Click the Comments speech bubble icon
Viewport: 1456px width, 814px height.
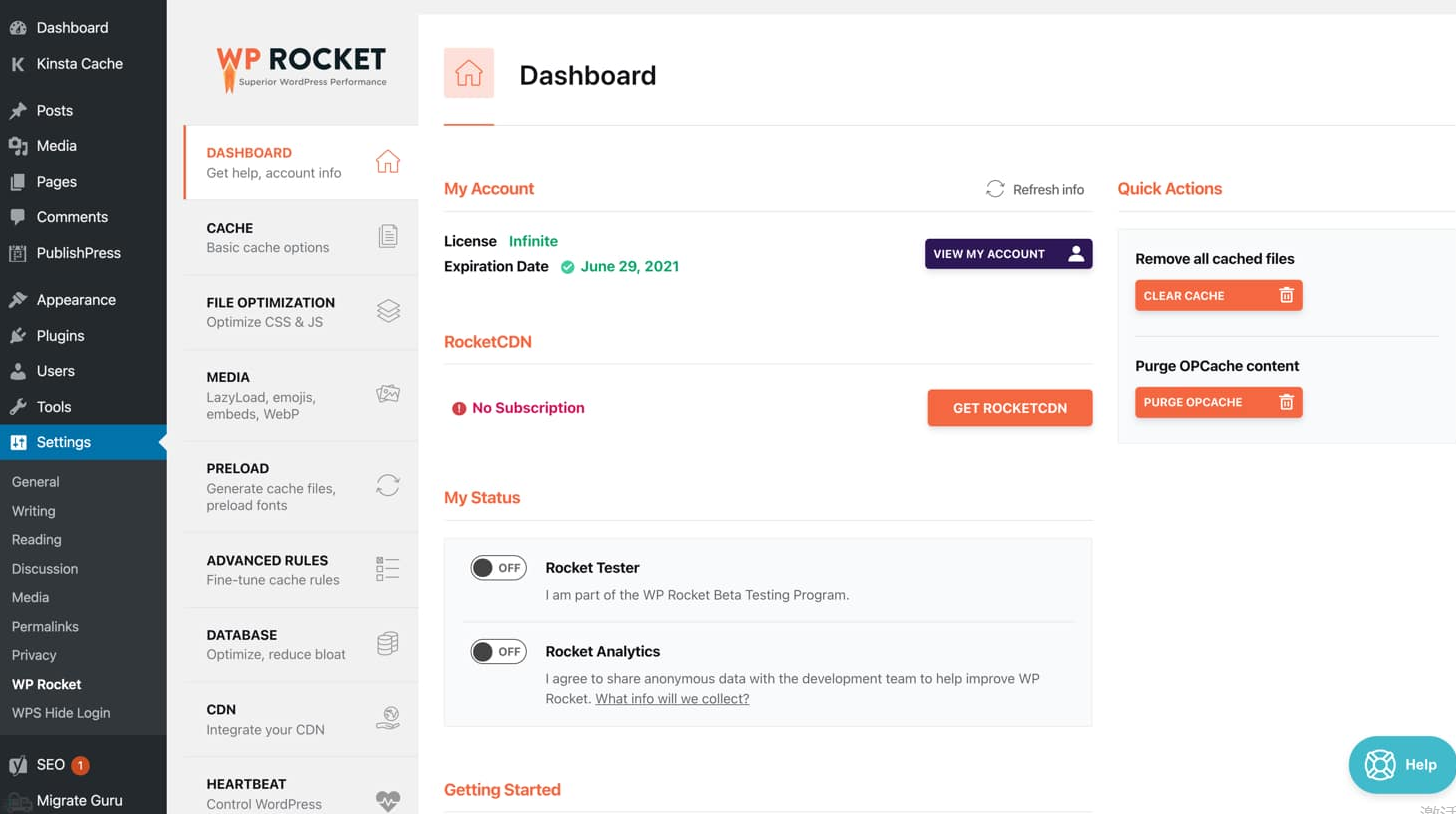pos(18,217)
